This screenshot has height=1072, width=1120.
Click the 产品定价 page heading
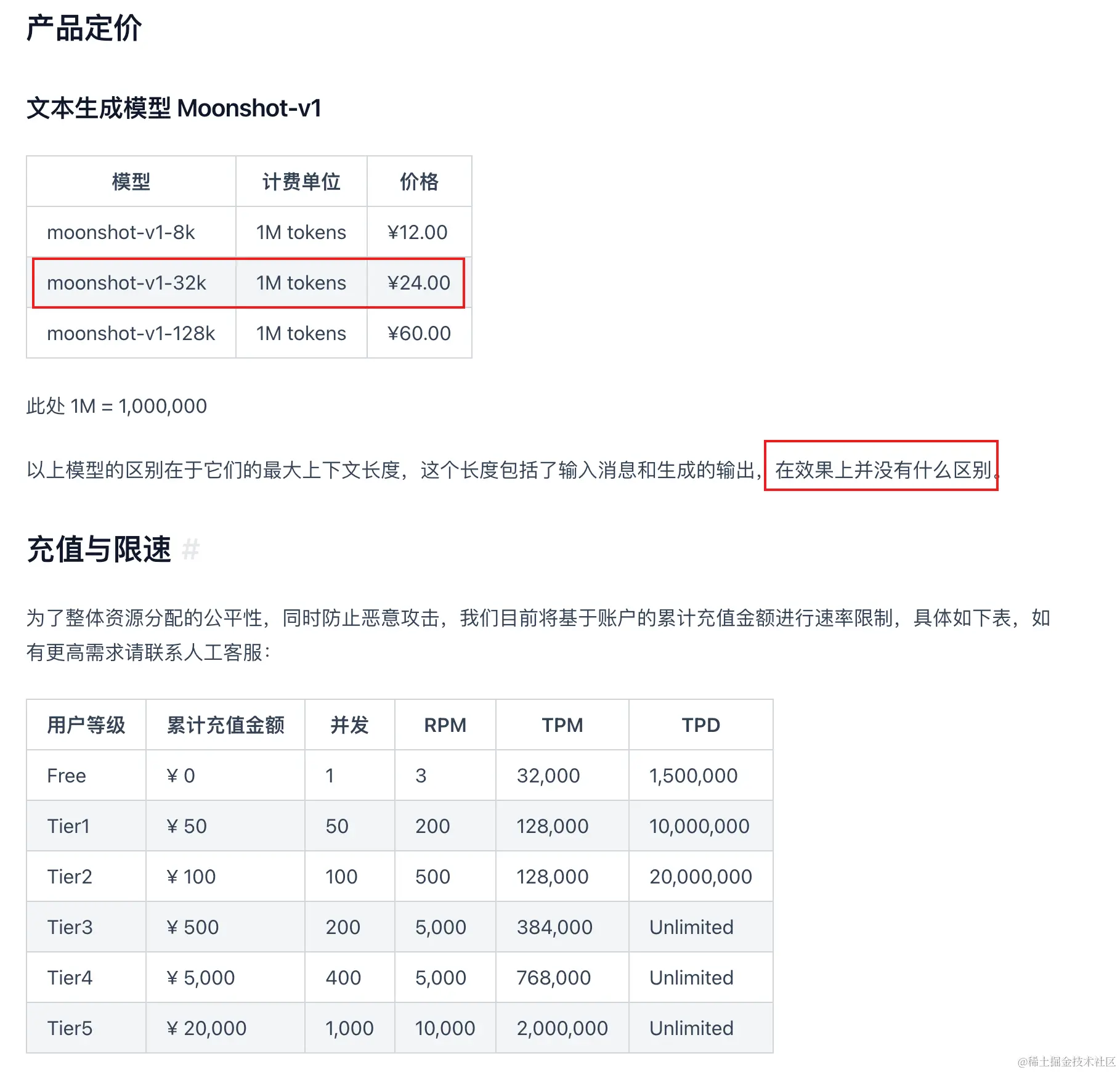pos(84,28)
